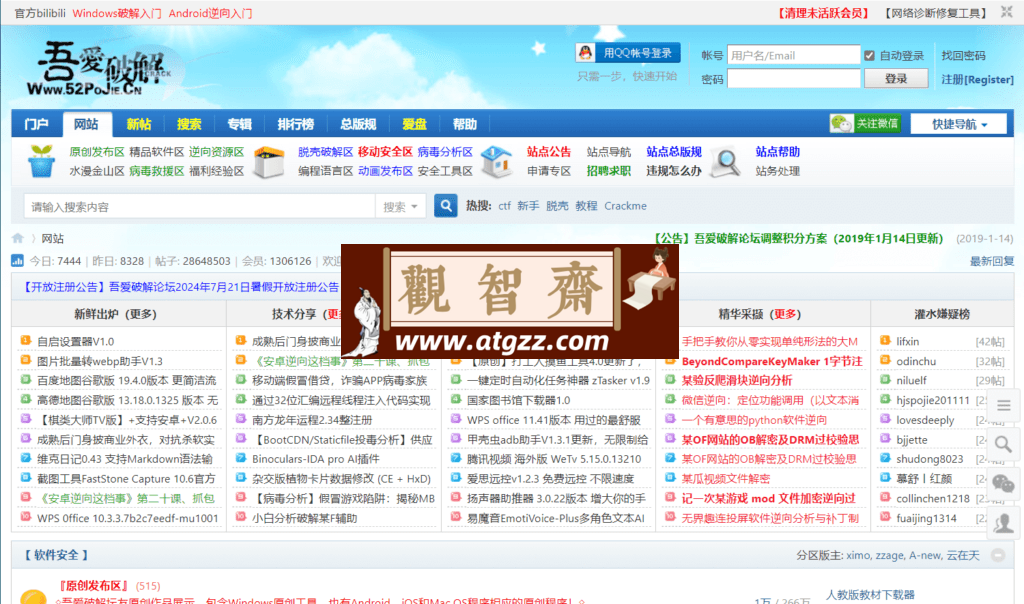Open the 总版规 navigation tab

click(358, 124)
